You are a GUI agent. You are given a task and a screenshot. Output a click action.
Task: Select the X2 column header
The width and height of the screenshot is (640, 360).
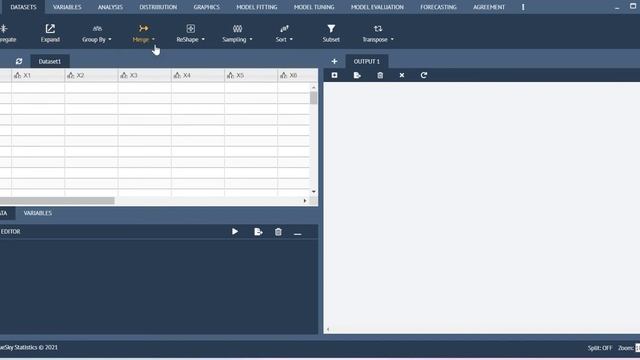91,76
